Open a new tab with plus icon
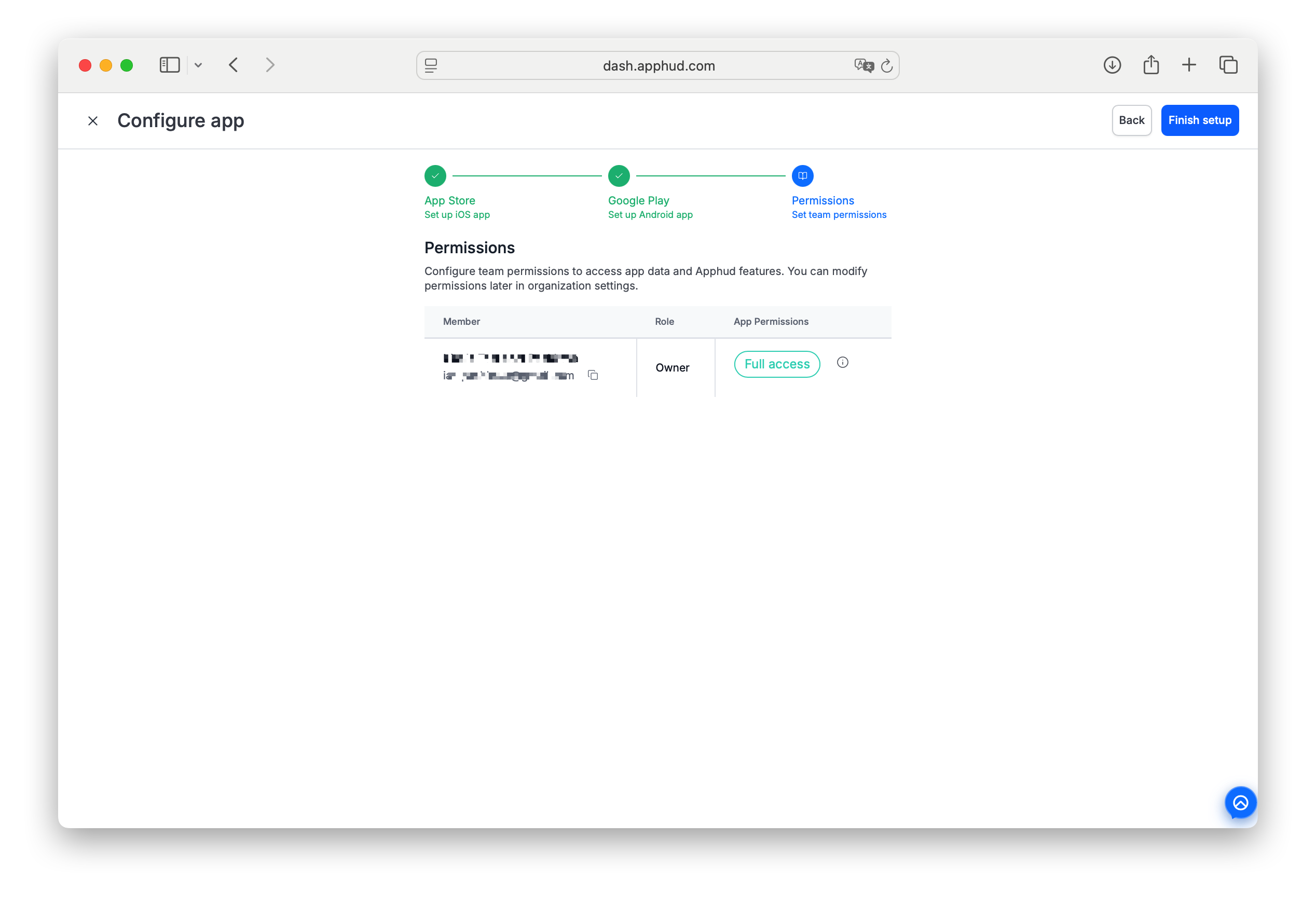The width and height of the screenshot is (1316, 906). (x=1188, y=65)
